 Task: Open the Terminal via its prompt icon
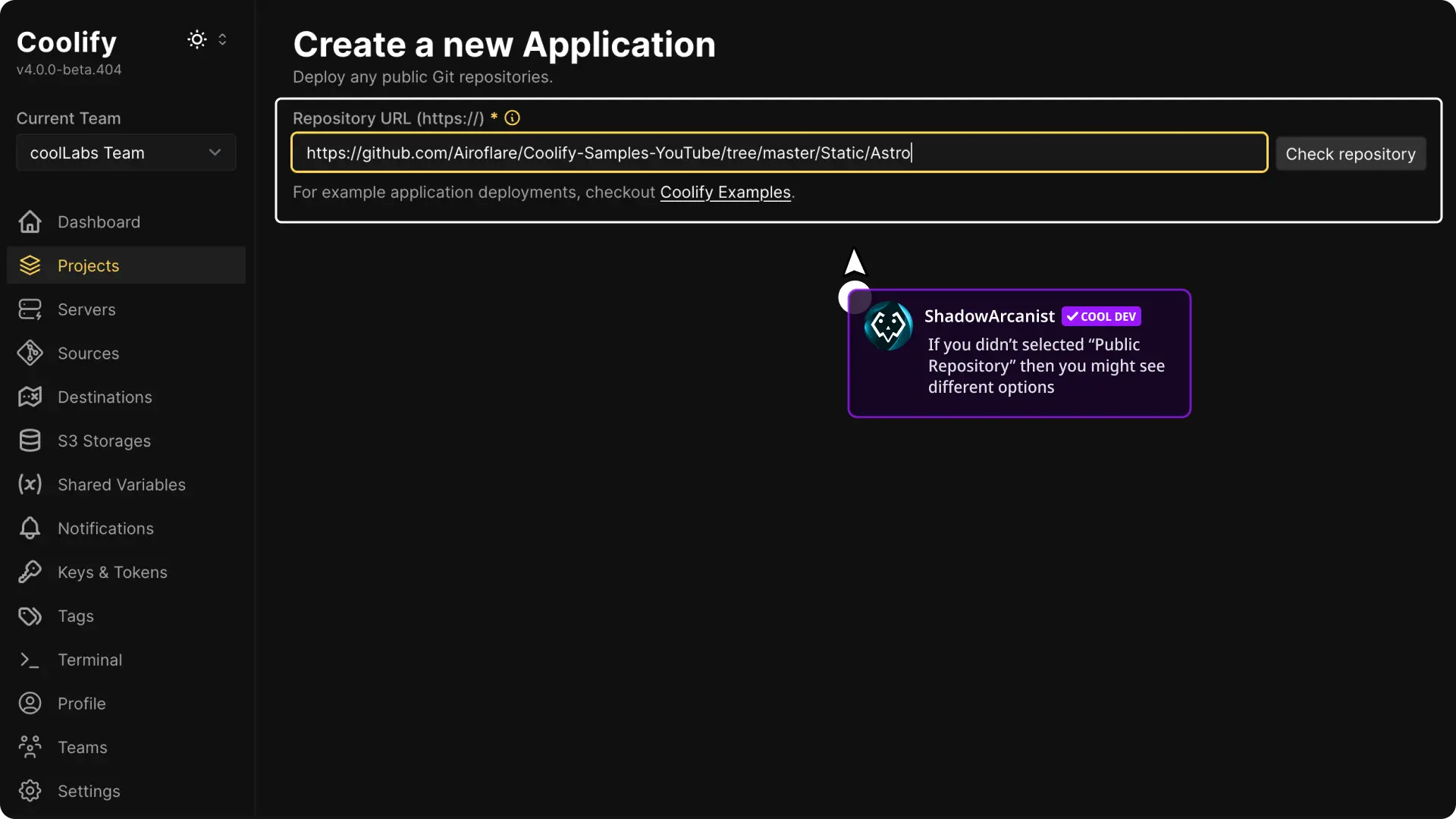click(x=29, y=660)
